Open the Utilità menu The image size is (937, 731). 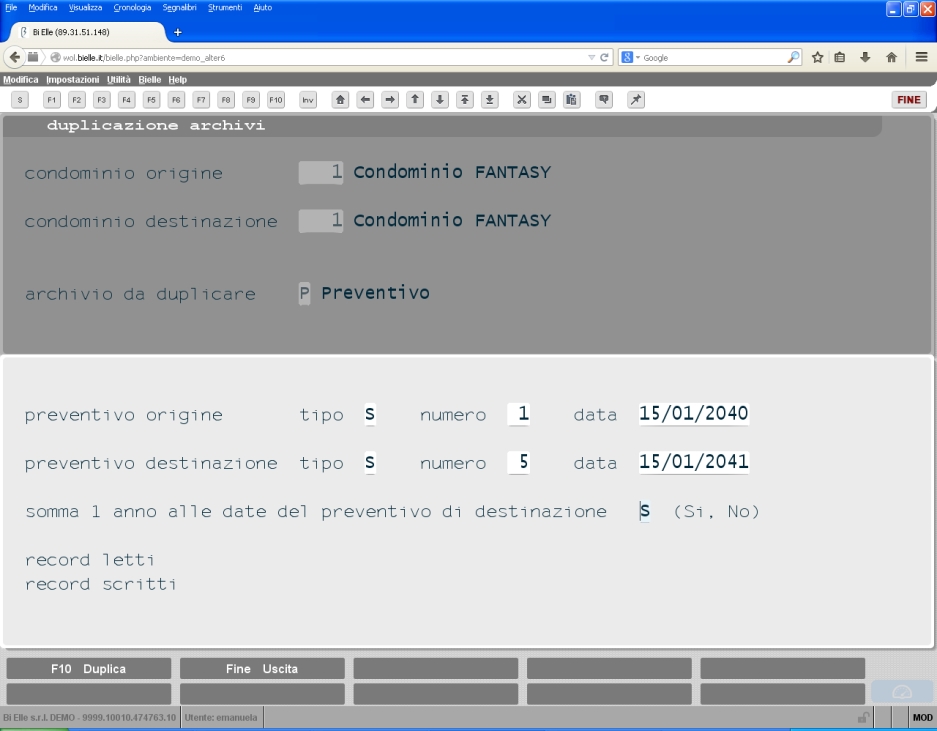[118, 79]
